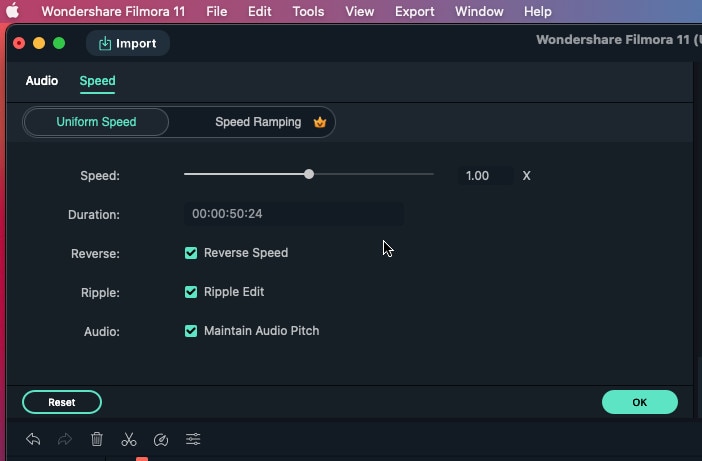Image resolution: width=702 pixels, height=461 pixels.
Task: Click the yellow minimize window button
Action: pos(39,43)
